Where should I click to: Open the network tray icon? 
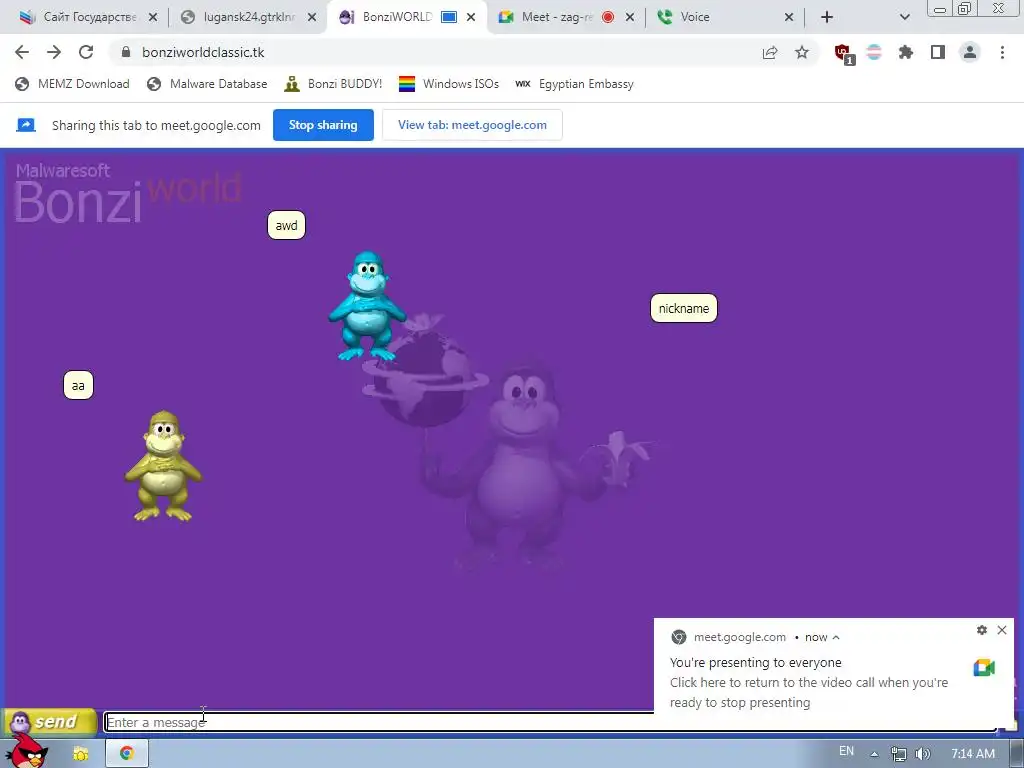pyautogui.click(x=899, y=754)
